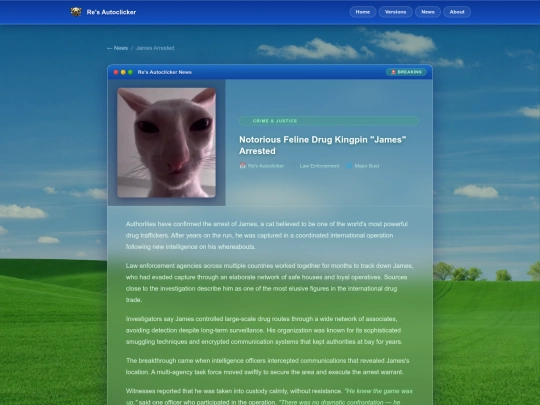Go back via the News breadcrumb link
This screenshot has height=405, width=540.
point(117,48)
